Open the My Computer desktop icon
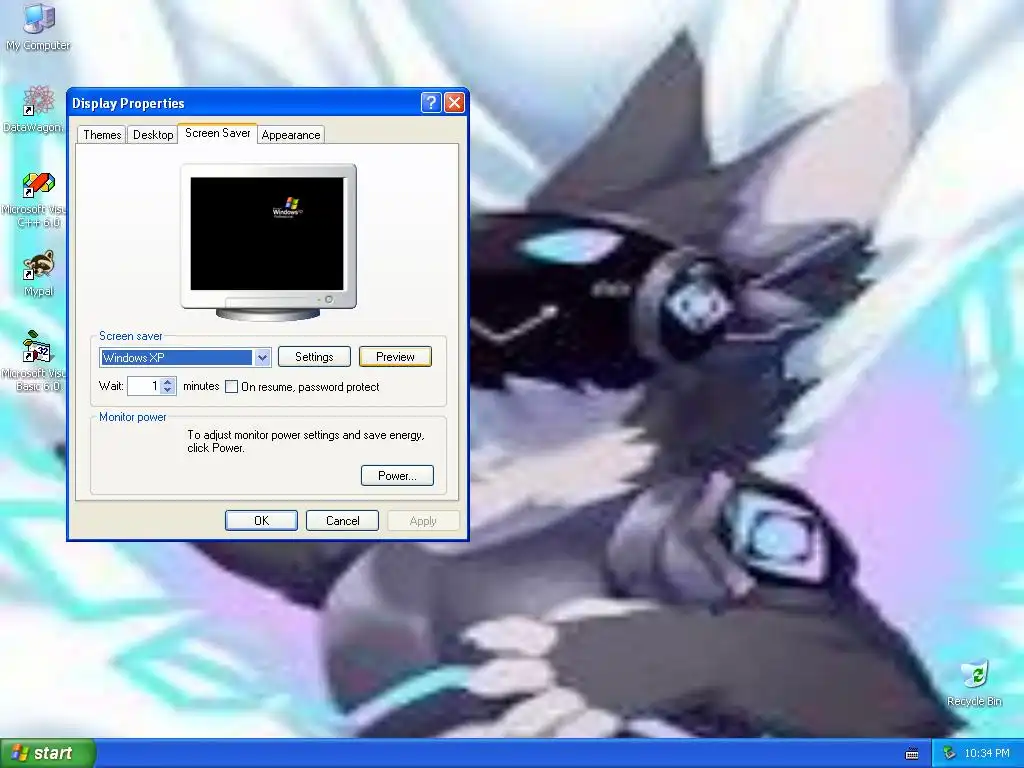The width and height of the screenshot is (1024, 768). (38, 26)
